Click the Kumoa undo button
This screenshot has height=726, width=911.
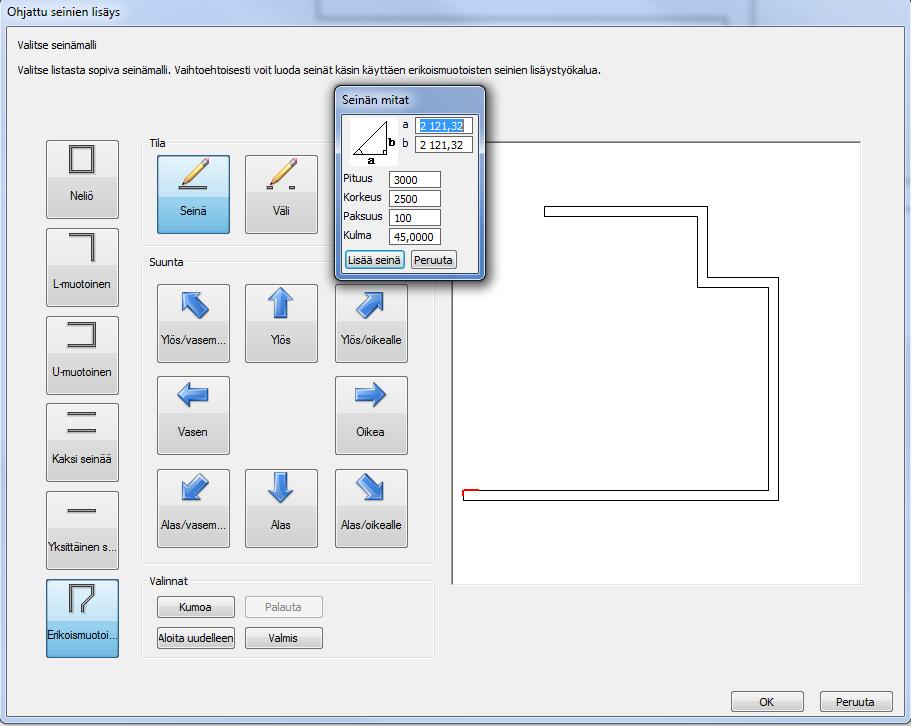[196, 607]
